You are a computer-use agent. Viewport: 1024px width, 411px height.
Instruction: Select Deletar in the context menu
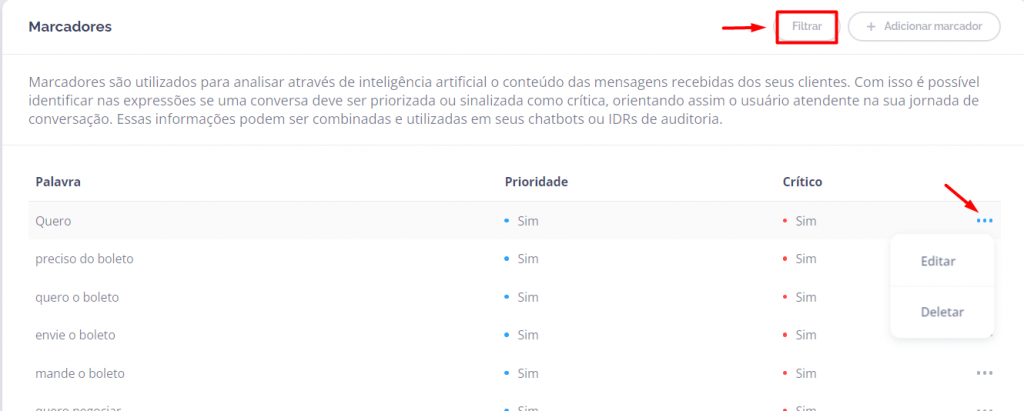[942, 312]
